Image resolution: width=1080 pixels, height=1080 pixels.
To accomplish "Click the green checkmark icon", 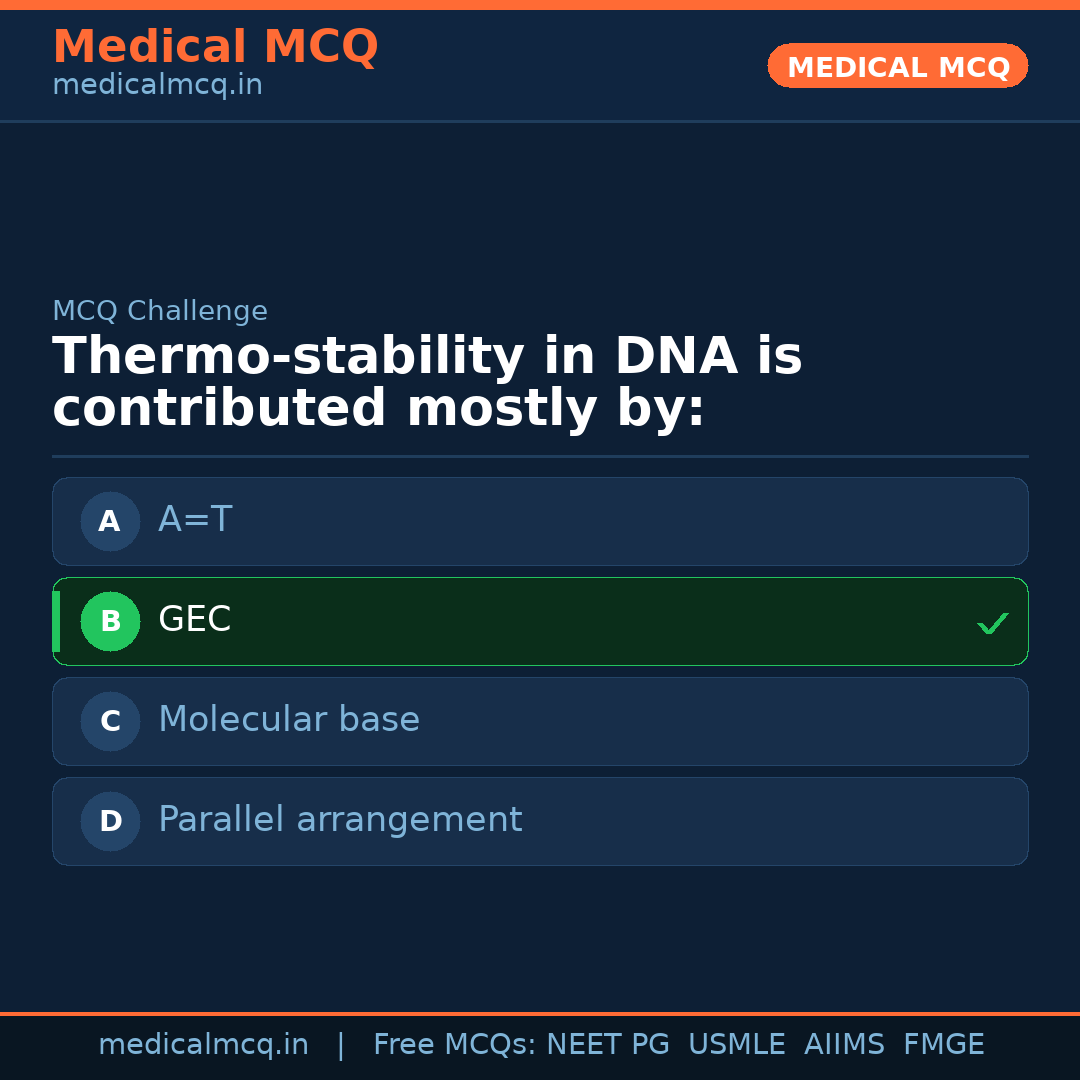I will click(x=992, y=623).
